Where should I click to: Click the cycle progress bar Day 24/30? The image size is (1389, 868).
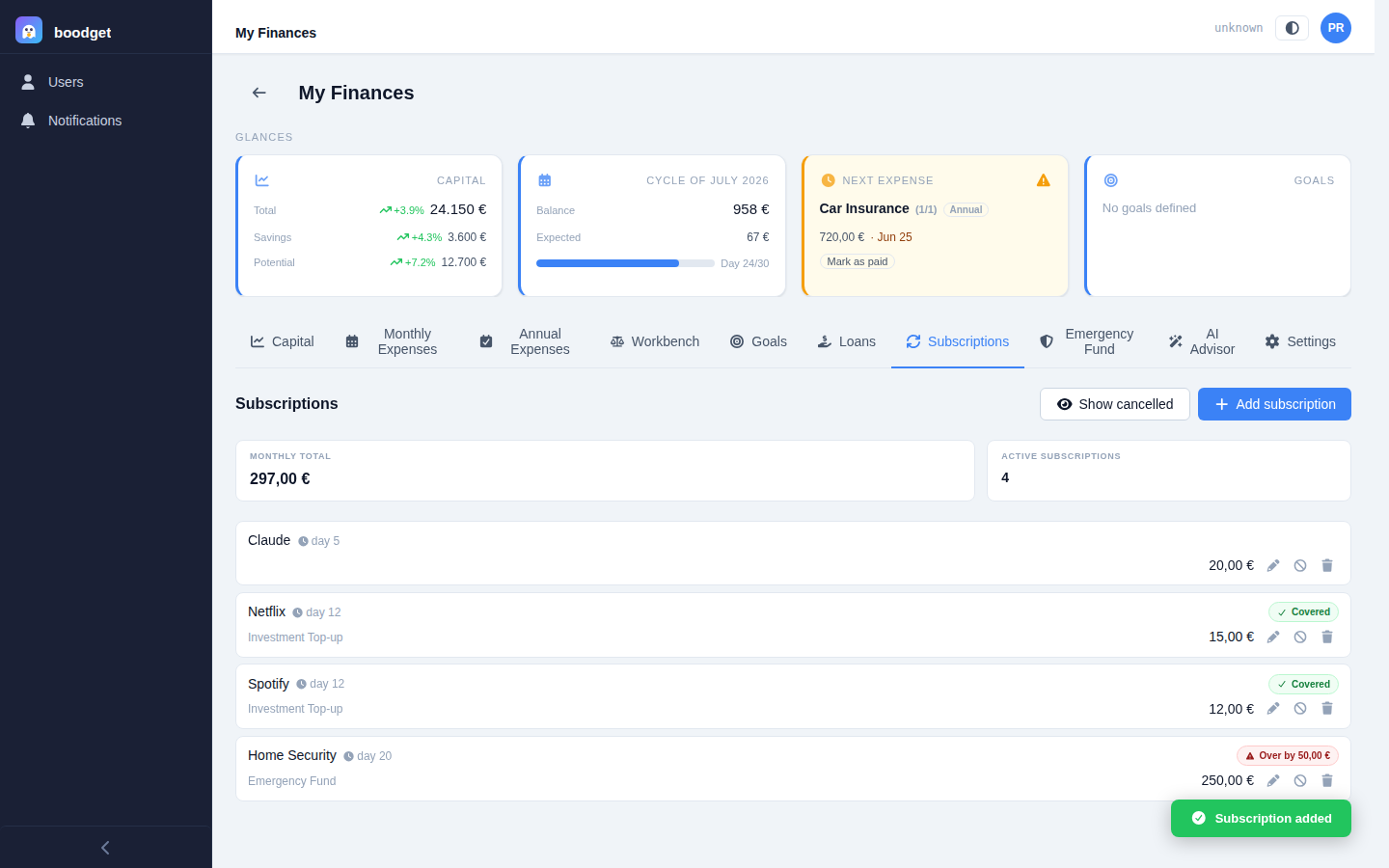tap(625, 263)
